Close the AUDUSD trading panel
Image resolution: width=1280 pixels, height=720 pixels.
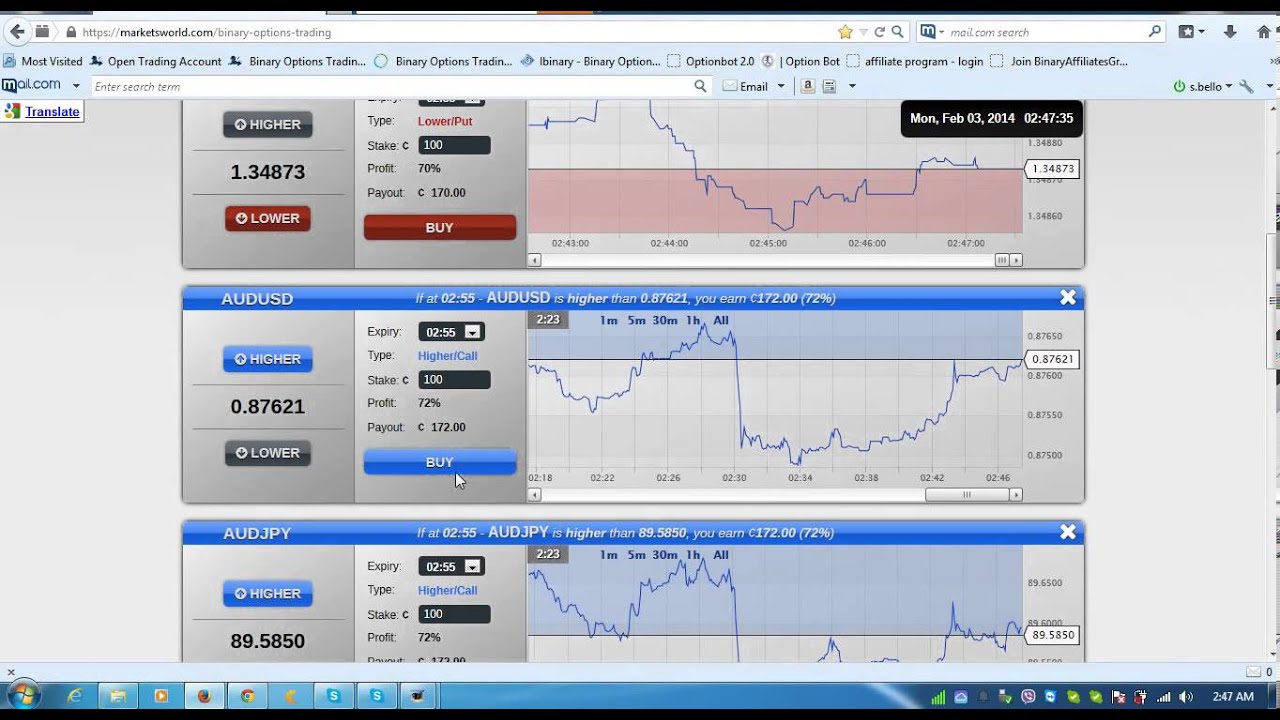(1068, 298)
